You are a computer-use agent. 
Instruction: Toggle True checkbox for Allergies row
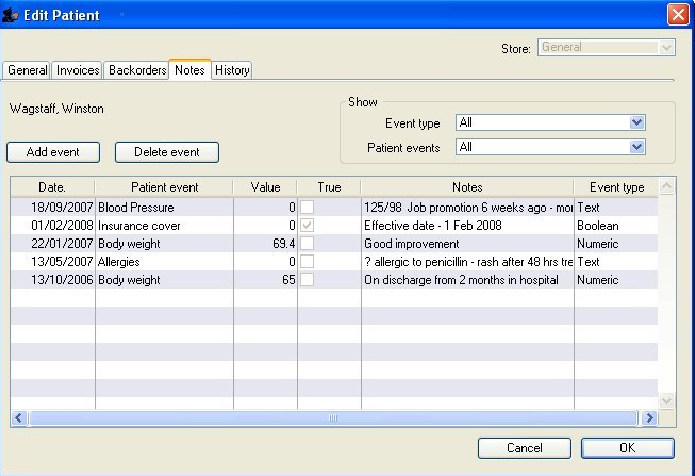click(x=308, y=261)
